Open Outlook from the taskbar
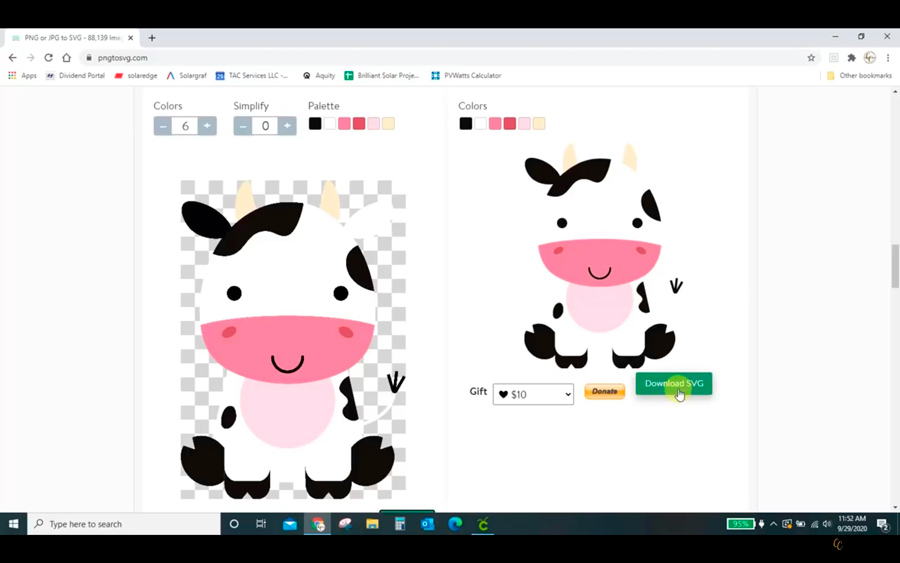 click(428, 523)
